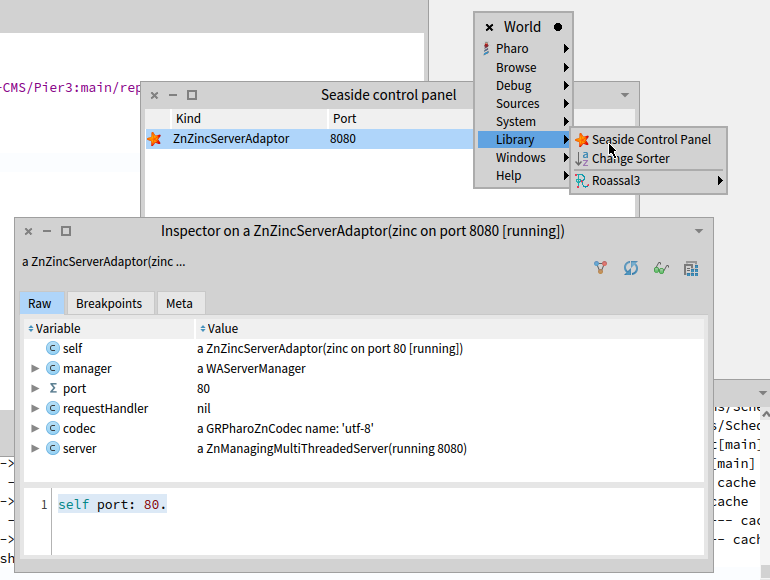Switch to the Breakpoints tab
Image resolution: width=770 pixels, height=580 pixels.
[x=109, y=304]
